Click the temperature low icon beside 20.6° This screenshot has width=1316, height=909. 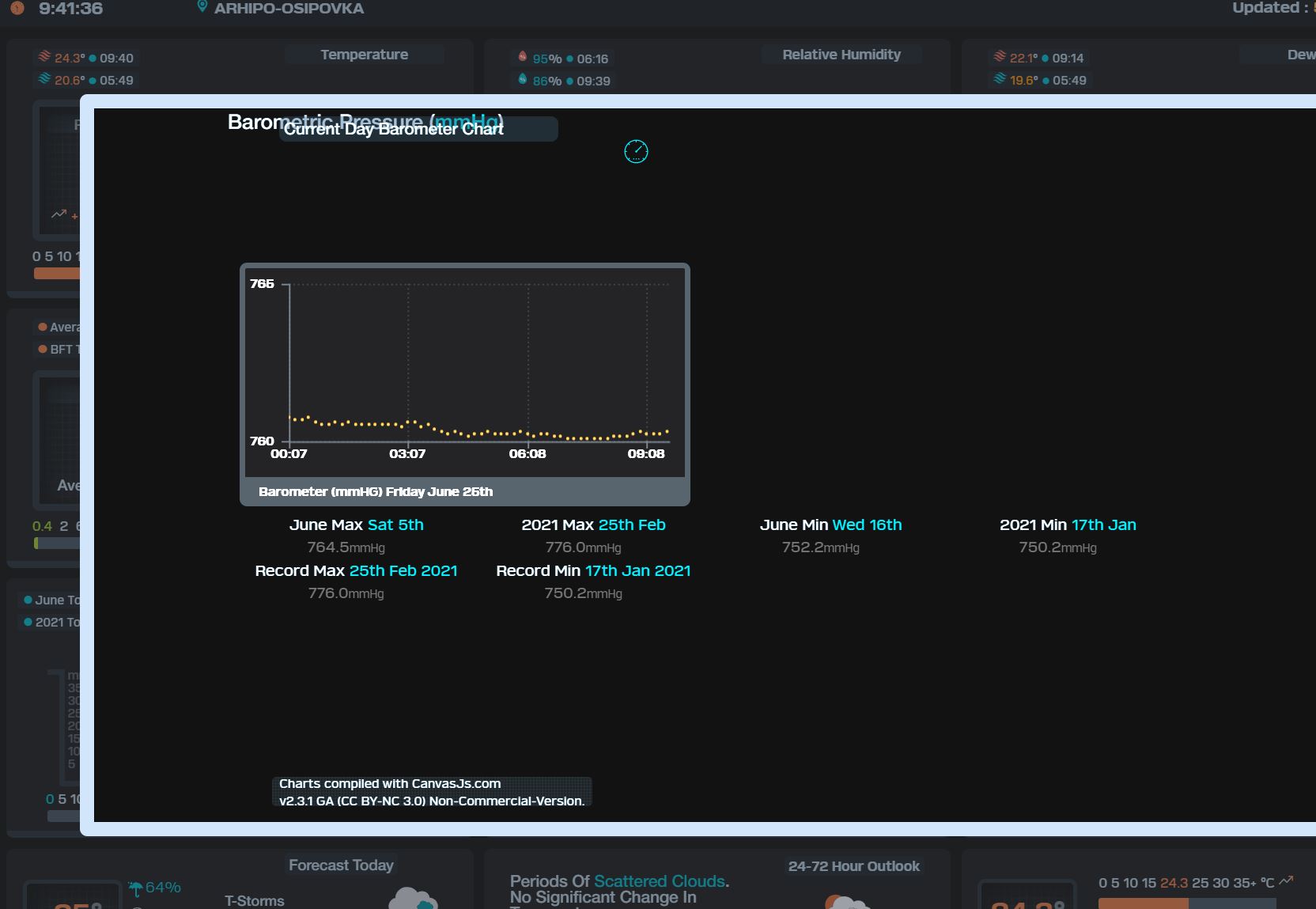pyautogui.click(x=44, y=79)
